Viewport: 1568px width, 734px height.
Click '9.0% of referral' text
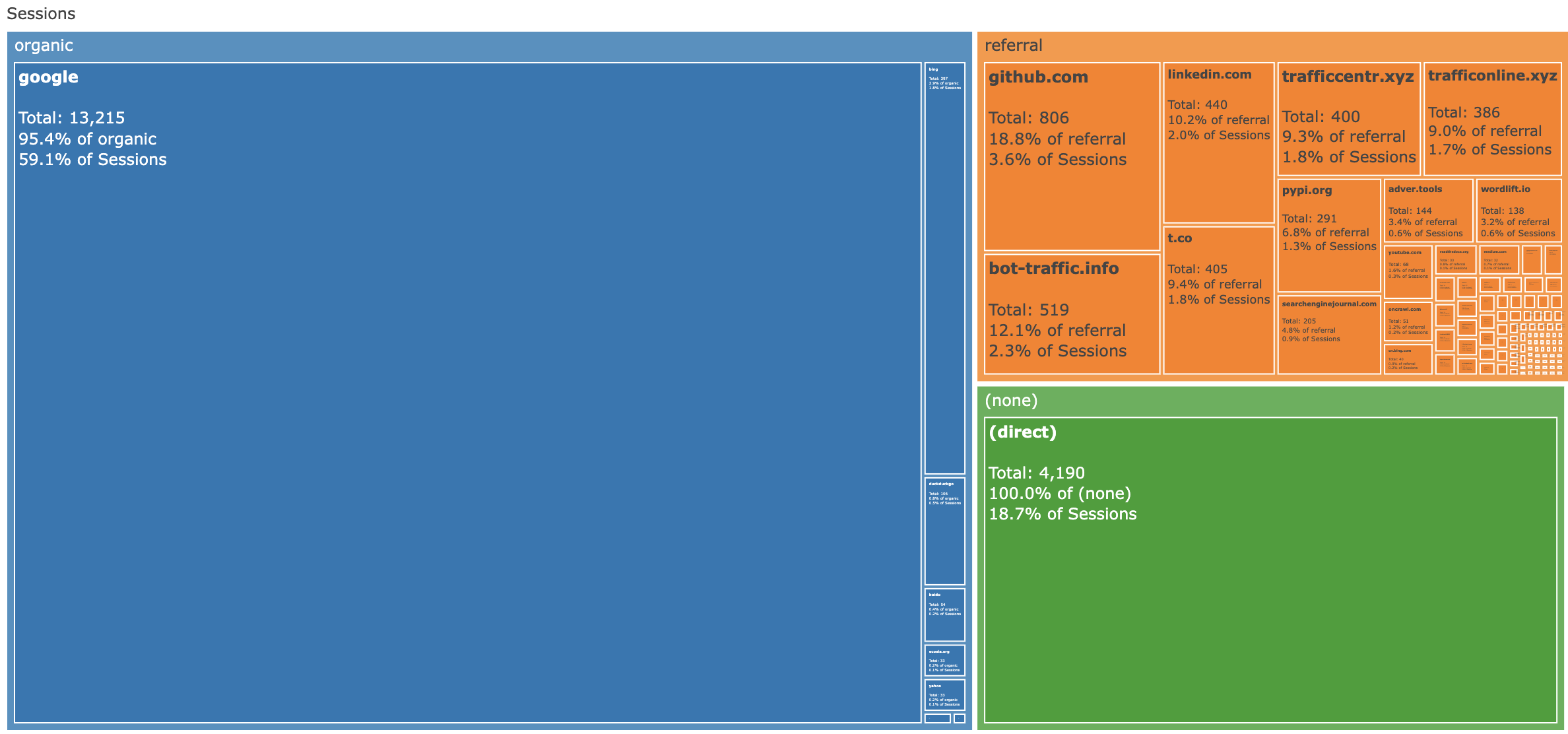point(1485,131)
